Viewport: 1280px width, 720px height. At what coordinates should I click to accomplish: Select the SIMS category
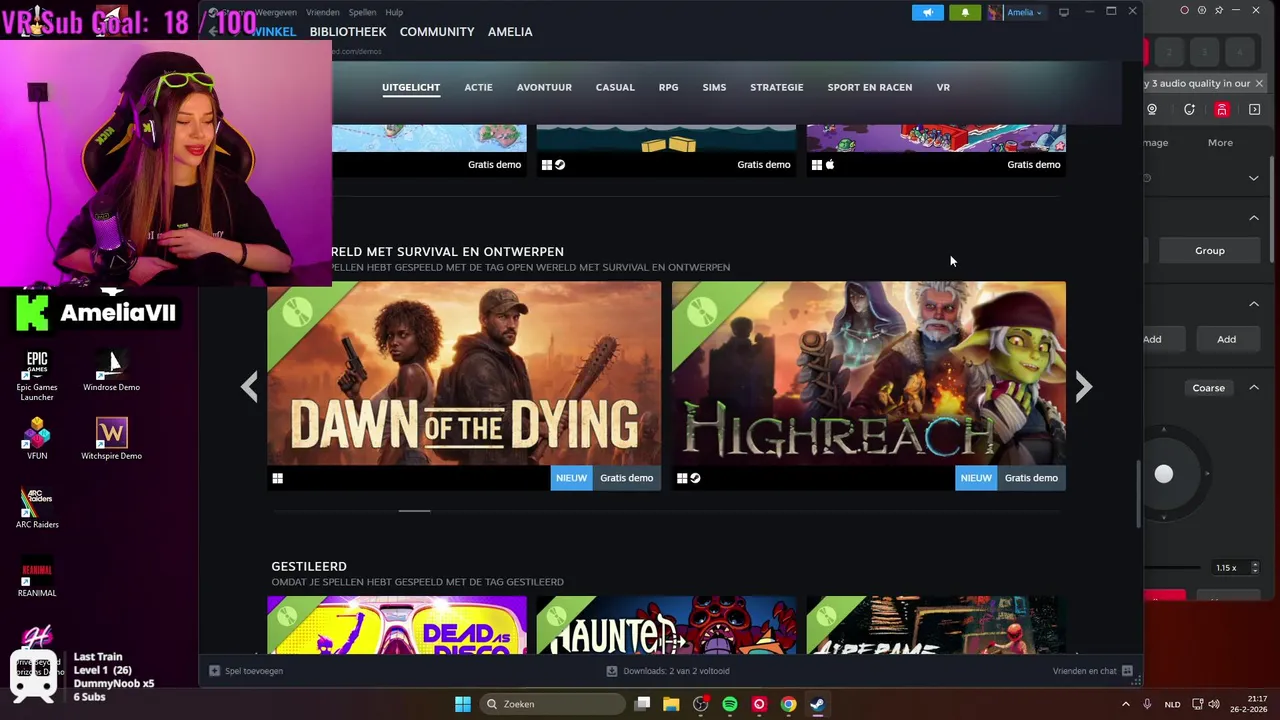click(x=714, y=87)
